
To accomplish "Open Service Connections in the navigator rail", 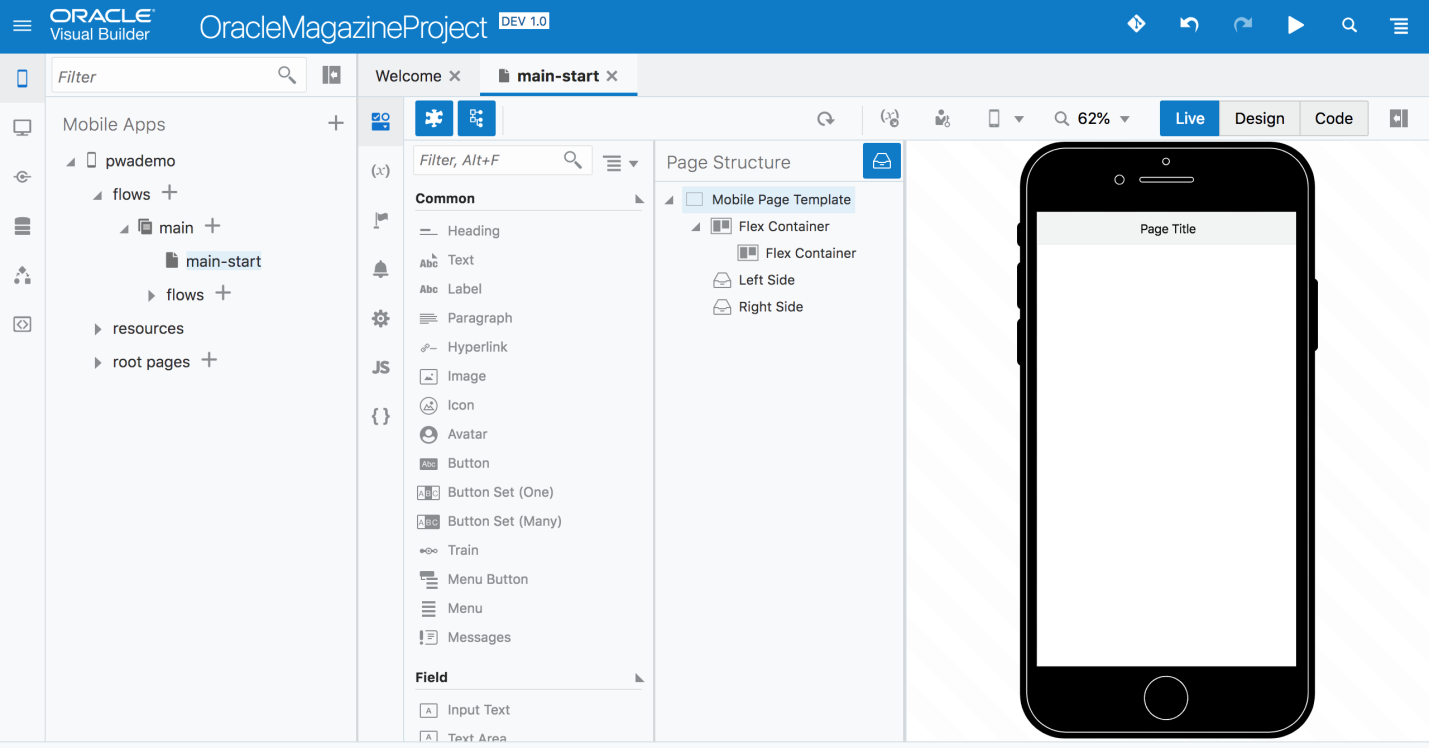I will pos(22,177).
